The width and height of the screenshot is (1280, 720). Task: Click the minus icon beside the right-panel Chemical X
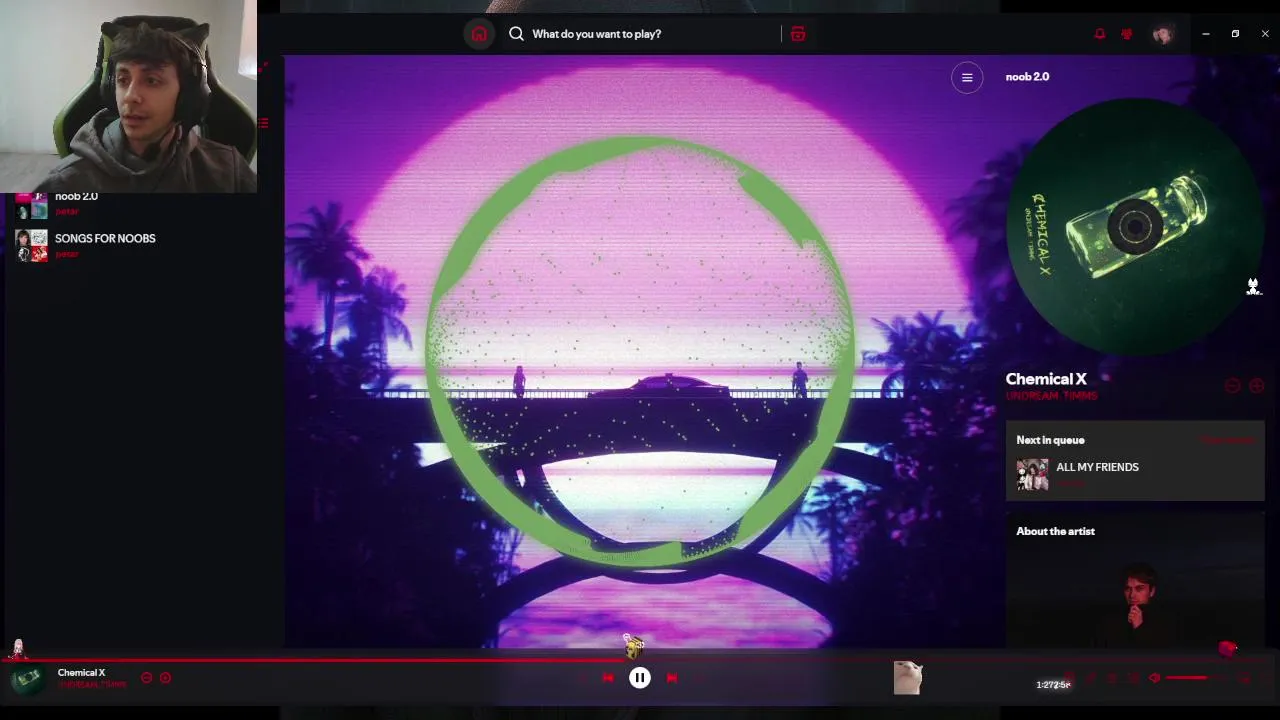[1233, 386]
